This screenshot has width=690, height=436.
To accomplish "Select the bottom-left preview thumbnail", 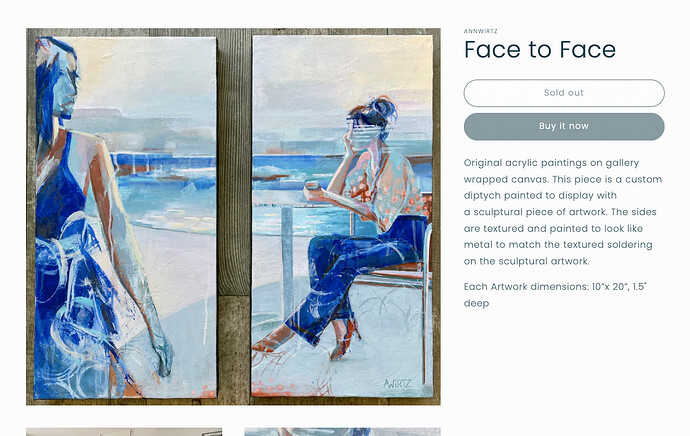I will click(124, 432).
